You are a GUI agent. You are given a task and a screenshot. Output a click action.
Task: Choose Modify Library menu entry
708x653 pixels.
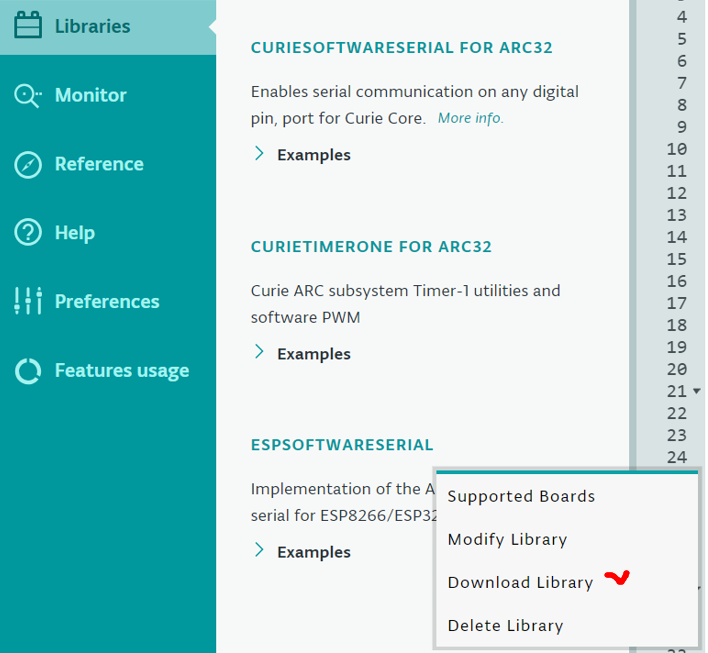click(507, 539)
